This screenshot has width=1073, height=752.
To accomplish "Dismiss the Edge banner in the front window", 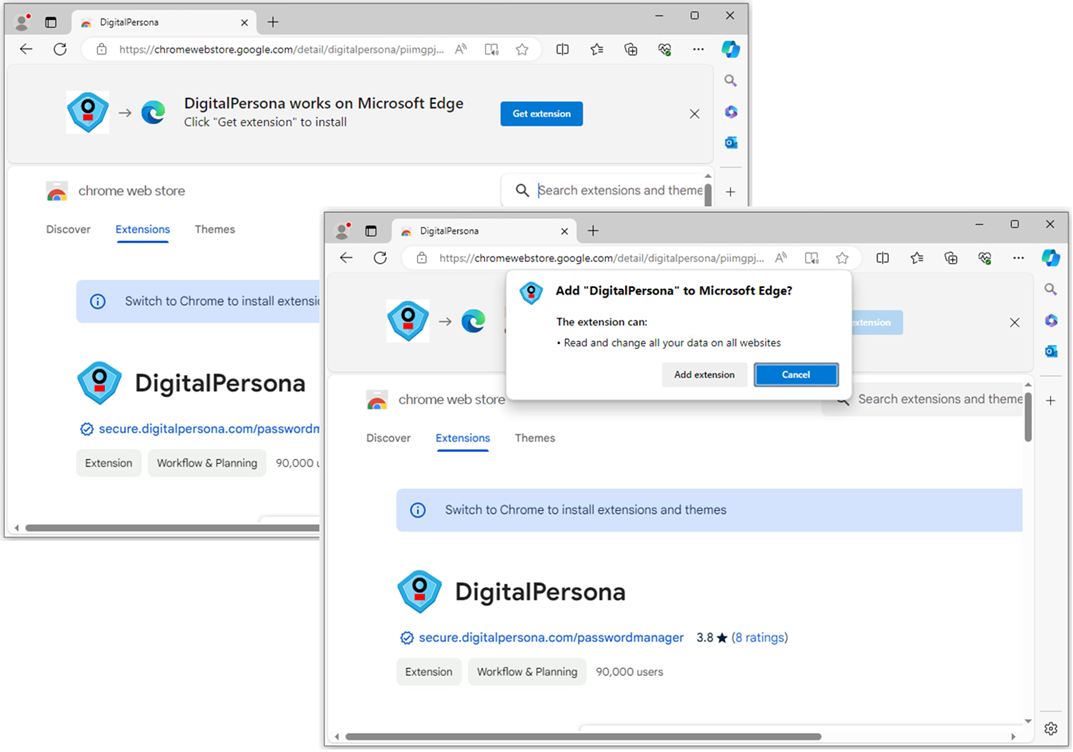I will click(x=1015, y=322).
